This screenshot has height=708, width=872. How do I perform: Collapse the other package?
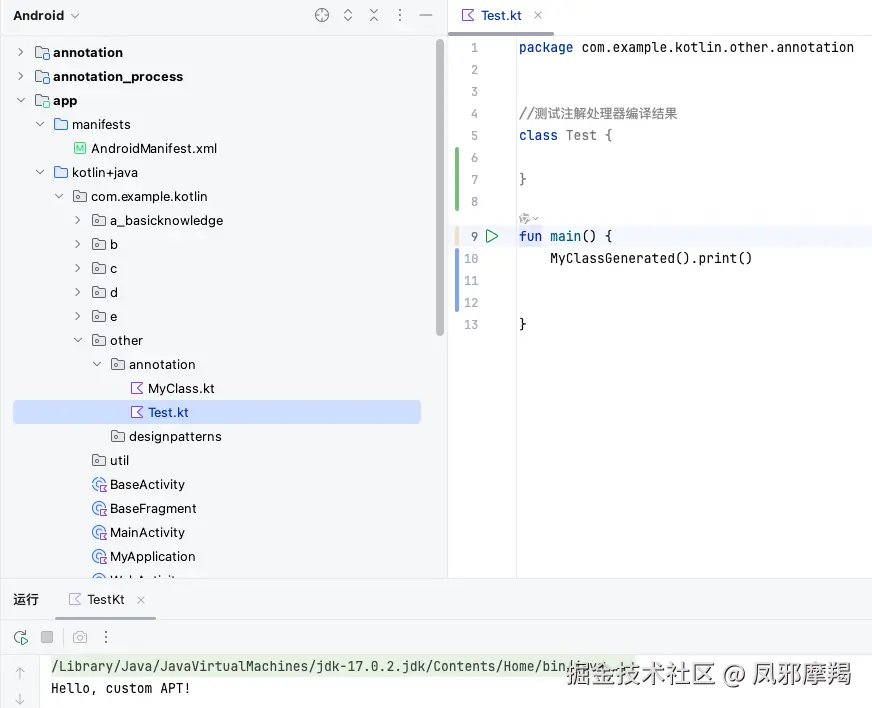(x=78, y=340)
